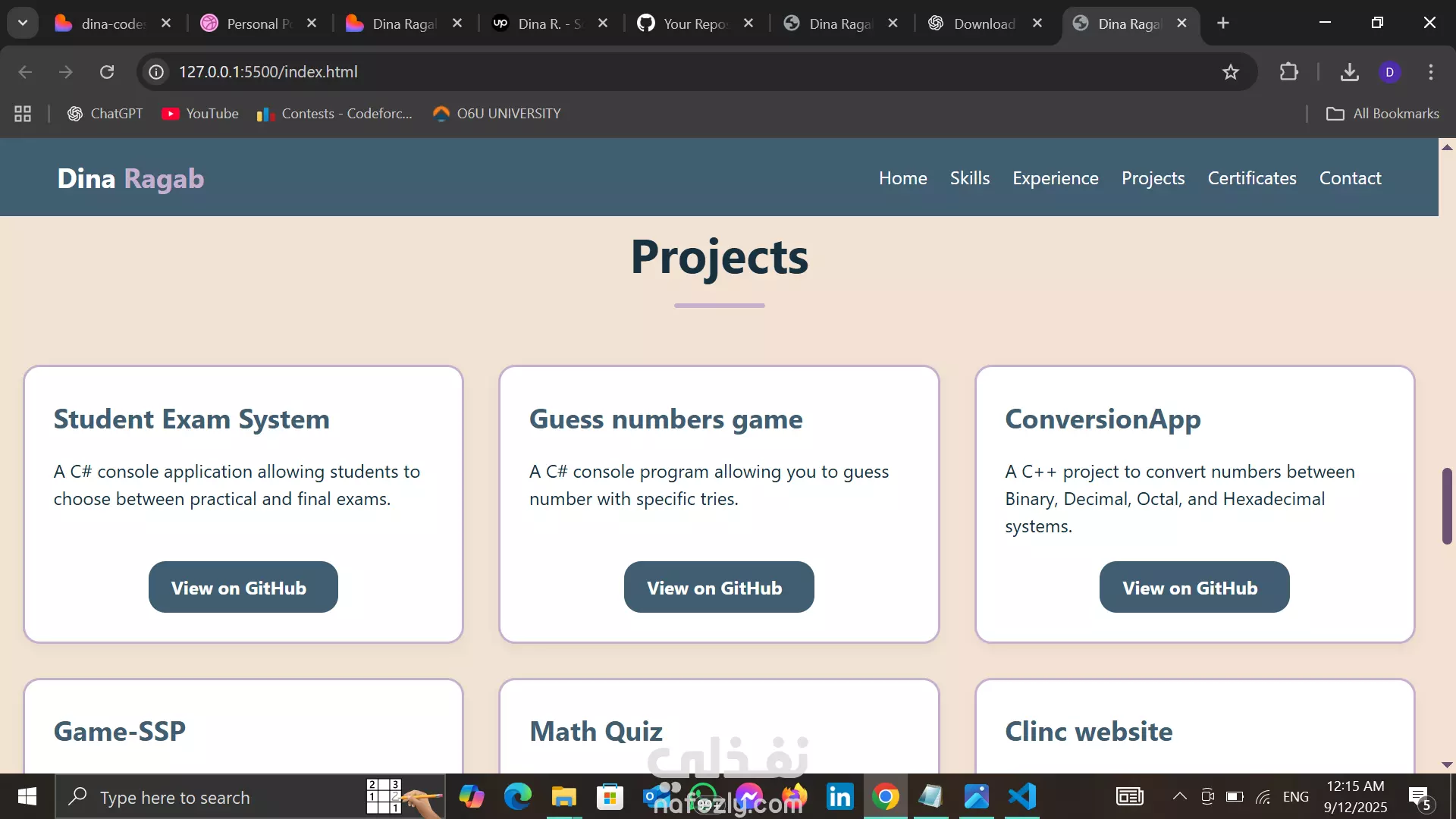Image resolution: width=1456 pixels, height=819 pixels.
Task: Open the apps grid in bookmarks bar
Action: pos(23,114)
